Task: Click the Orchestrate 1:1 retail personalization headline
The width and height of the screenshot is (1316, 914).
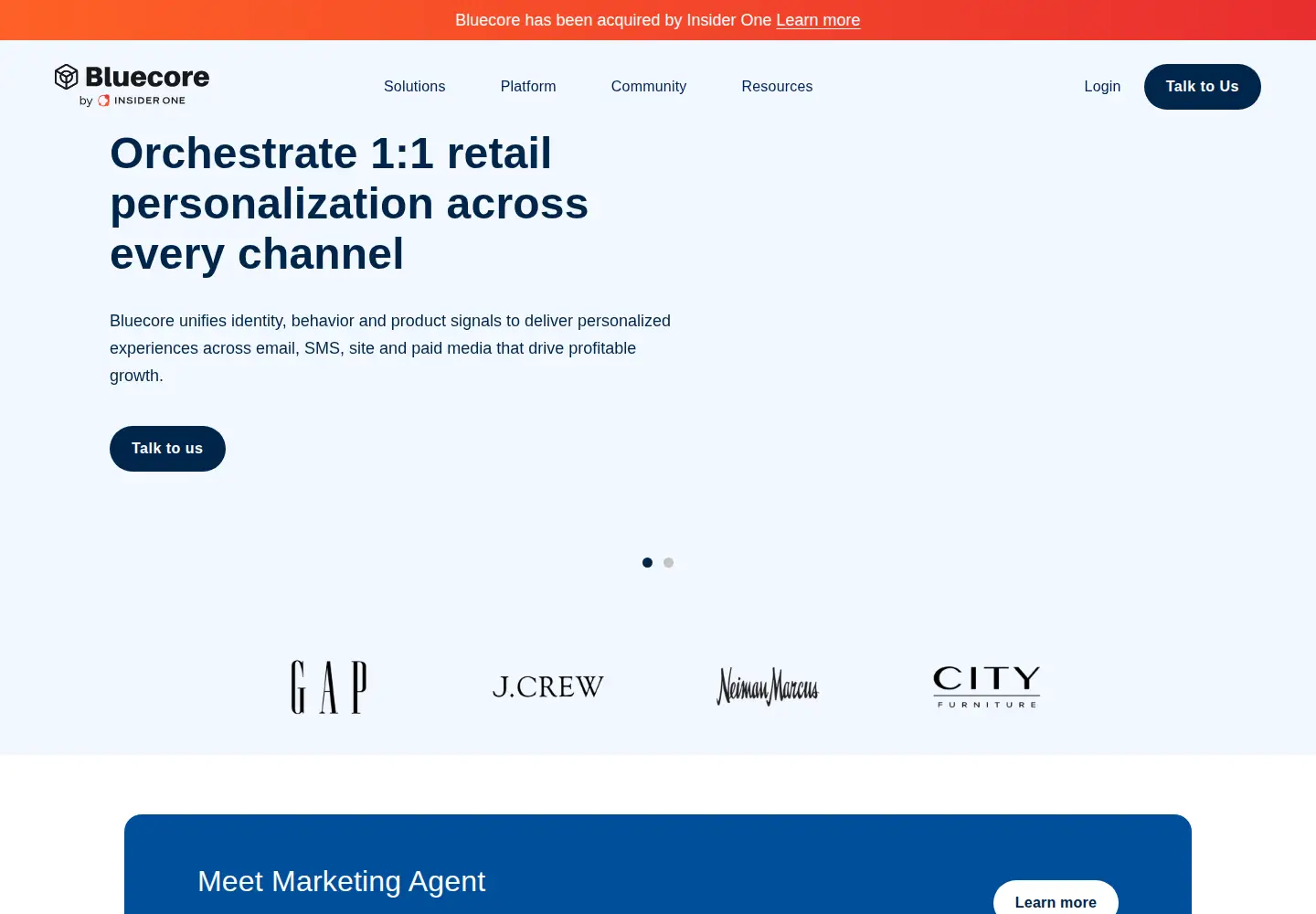Action: tap(349, 203)
